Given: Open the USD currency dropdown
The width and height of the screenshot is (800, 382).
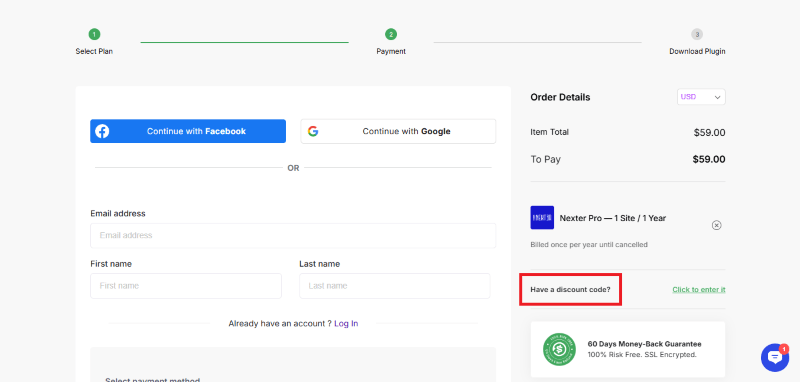Looking at the screenshot, I should click(701, 97).
